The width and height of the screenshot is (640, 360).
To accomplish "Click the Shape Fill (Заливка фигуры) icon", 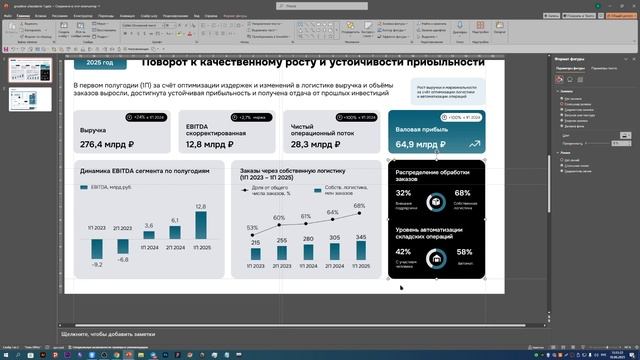I will [x=380, y=24].
